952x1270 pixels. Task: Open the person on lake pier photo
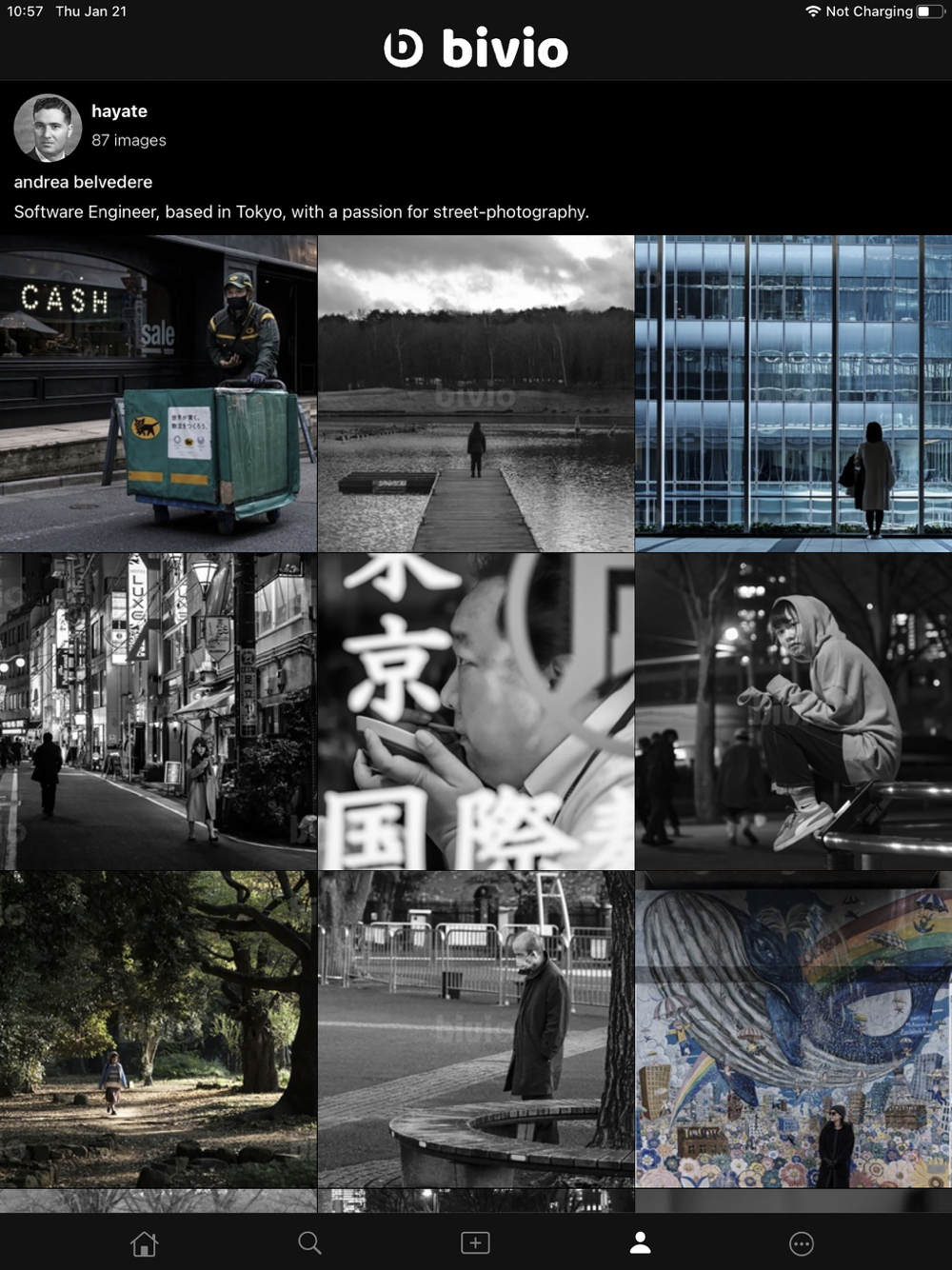(476, 393)
